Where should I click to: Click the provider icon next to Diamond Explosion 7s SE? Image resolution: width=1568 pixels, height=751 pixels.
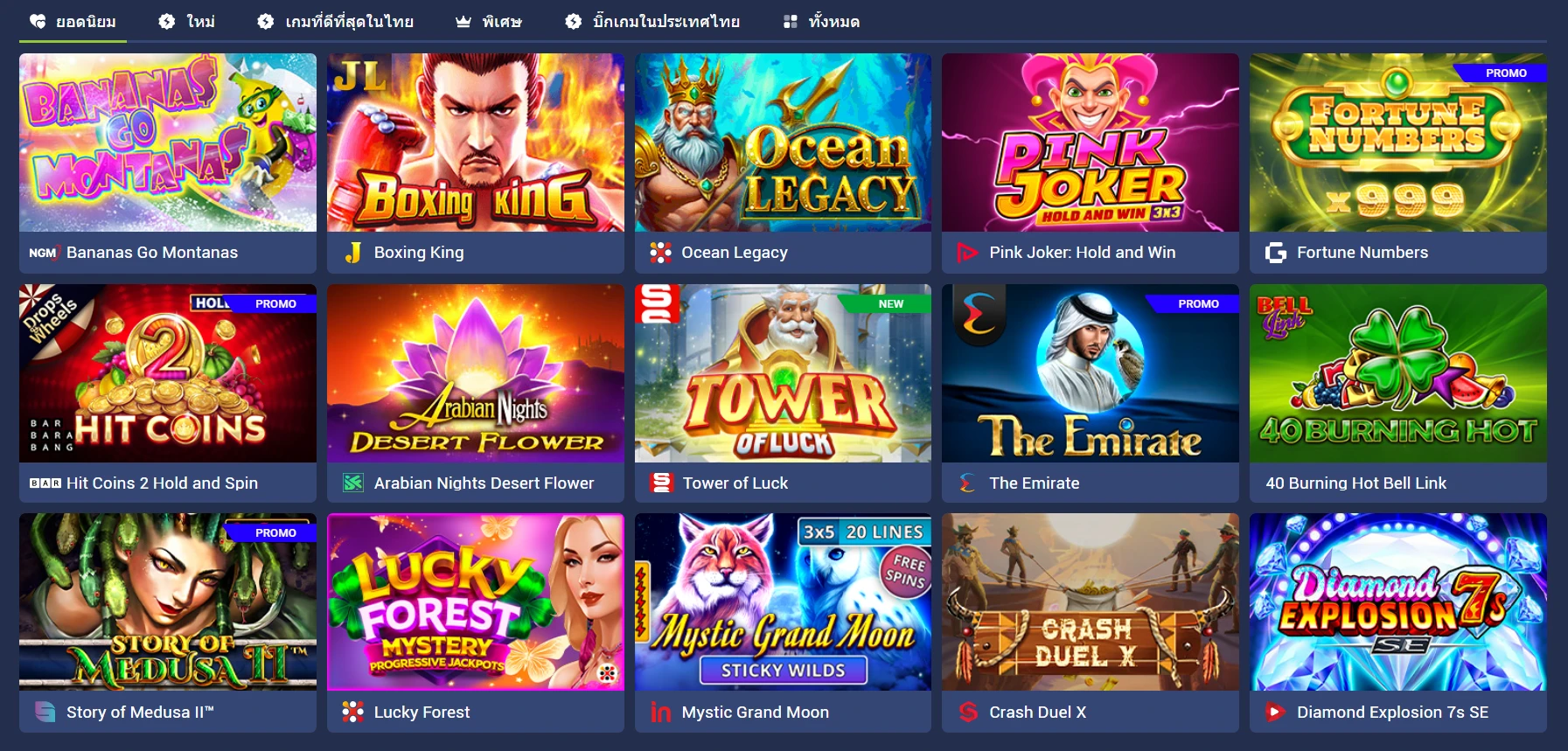point(1276,712)
